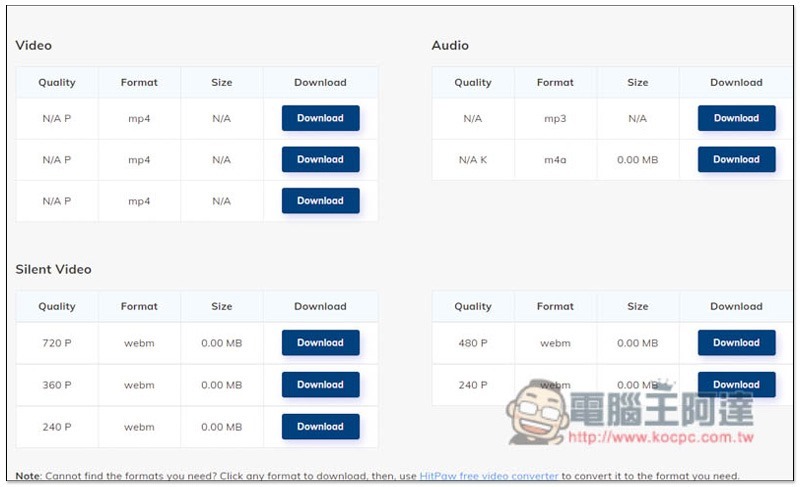Download the 240 P webm below 360 P
This screenshot has height=487, width=800.
(x=320, y=427)
